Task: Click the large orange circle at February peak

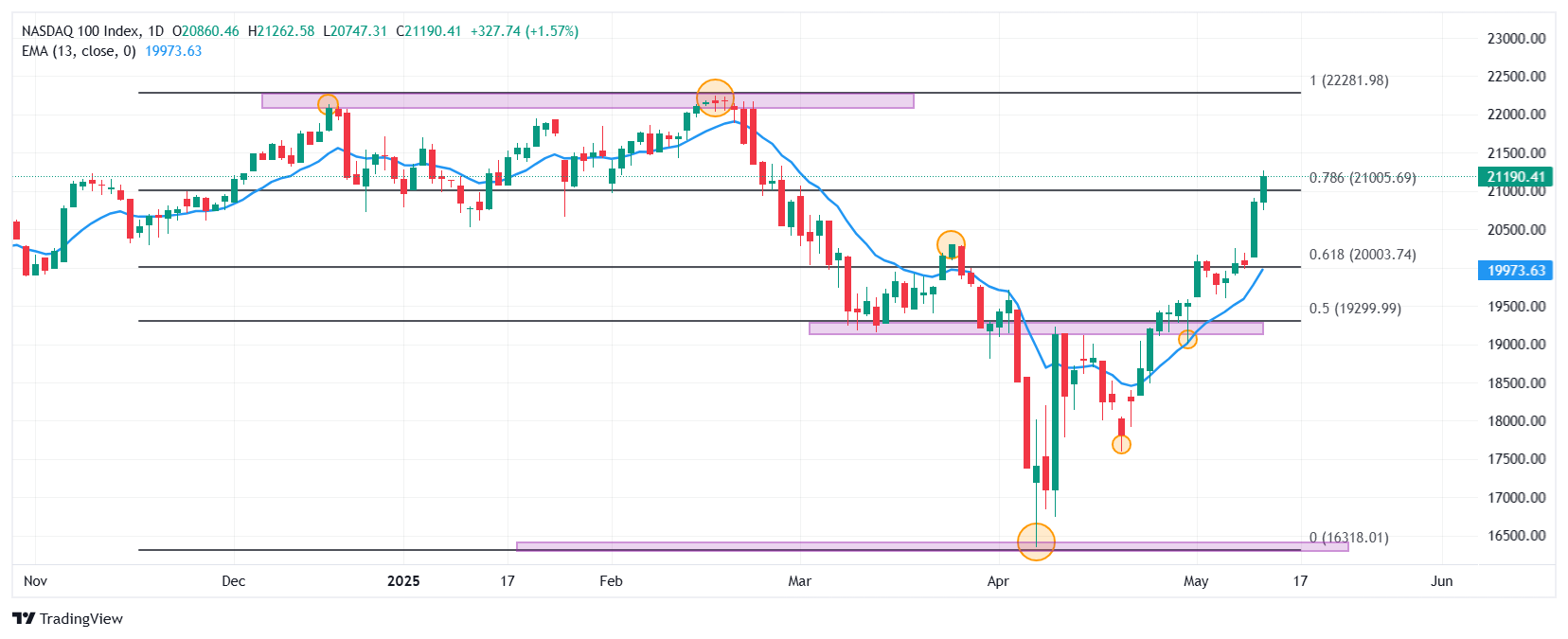Action: pos(716,98)
